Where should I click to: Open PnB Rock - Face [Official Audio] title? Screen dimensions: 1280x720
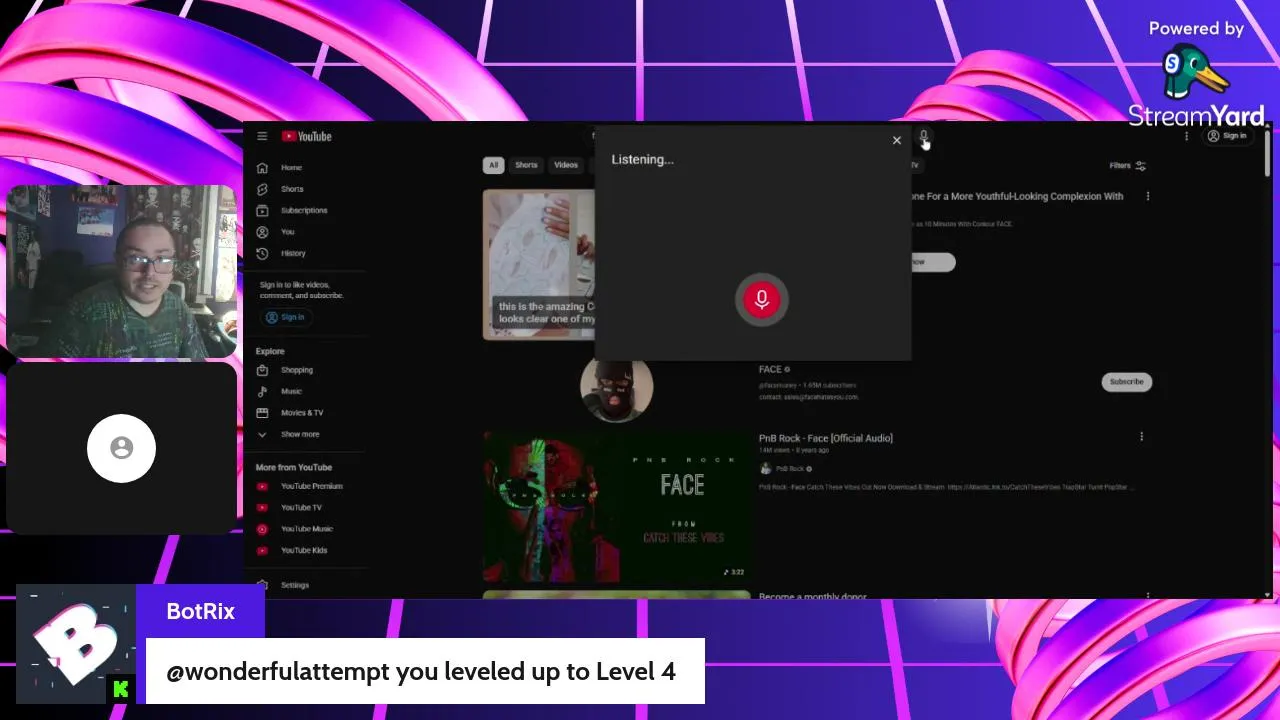[826, 438]
